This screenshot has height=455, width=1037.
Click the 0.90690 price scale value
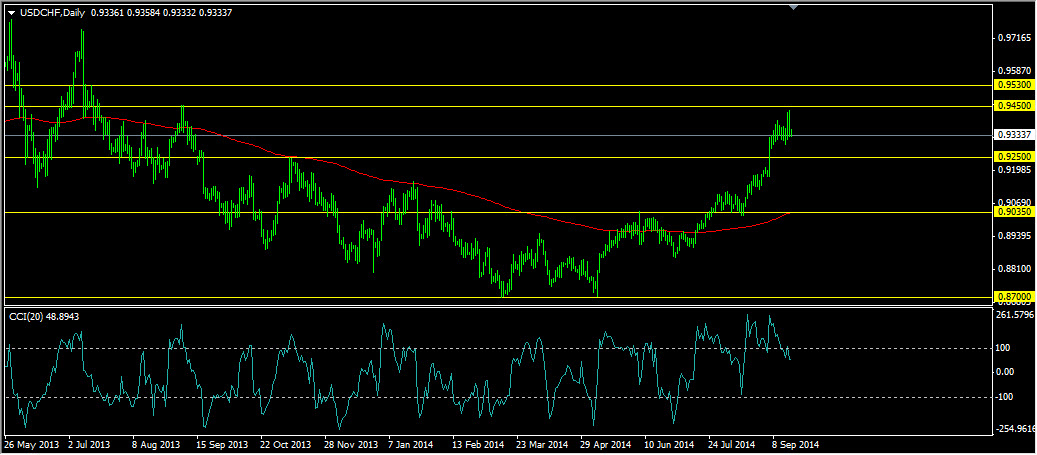coord(1015,202)
